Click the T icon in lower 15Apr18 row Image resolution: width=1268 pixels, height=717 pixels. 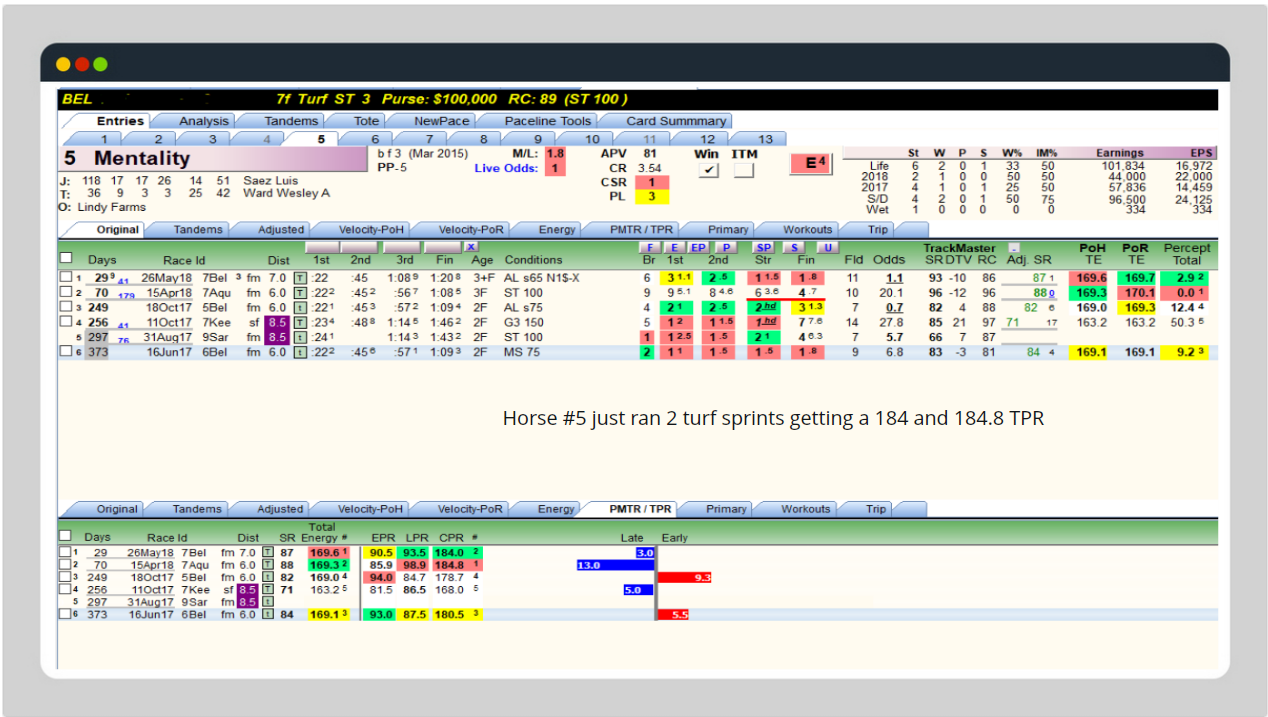(x=267, y=565)
